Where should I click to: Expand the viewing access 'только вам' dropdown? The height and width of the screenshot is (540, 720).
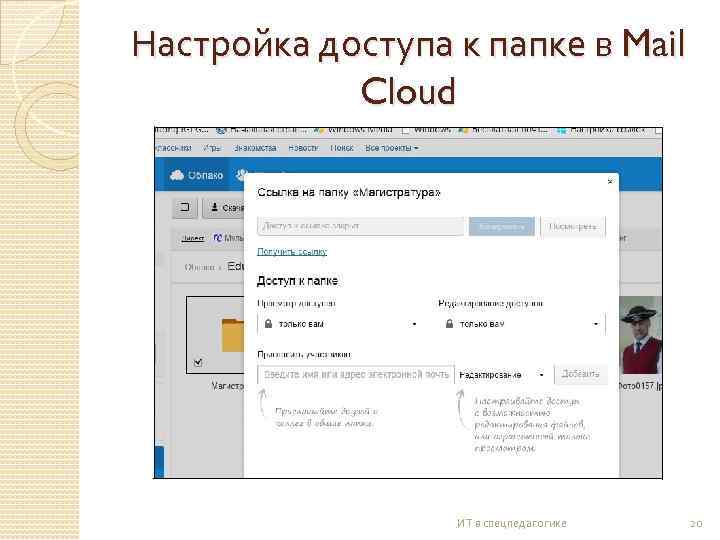tap(341, 324)
